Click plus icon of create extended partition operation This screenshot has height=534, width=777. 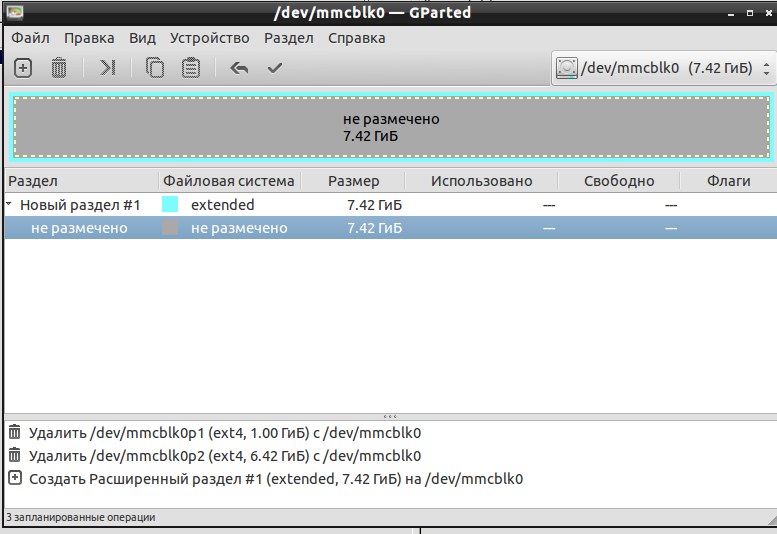(x=15, y=479)
